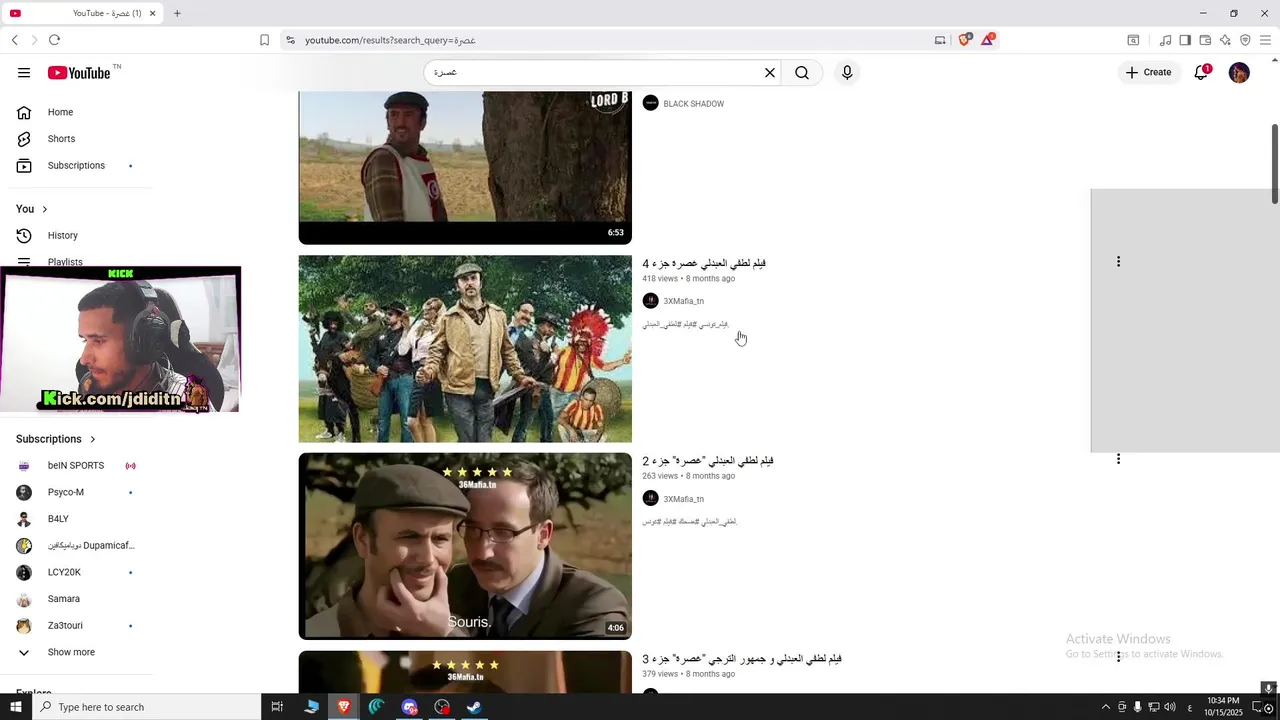Open taskbar clock 10:34 PM
The height and width of the screenshot is (720, 1280).
tap(1223, 707)
